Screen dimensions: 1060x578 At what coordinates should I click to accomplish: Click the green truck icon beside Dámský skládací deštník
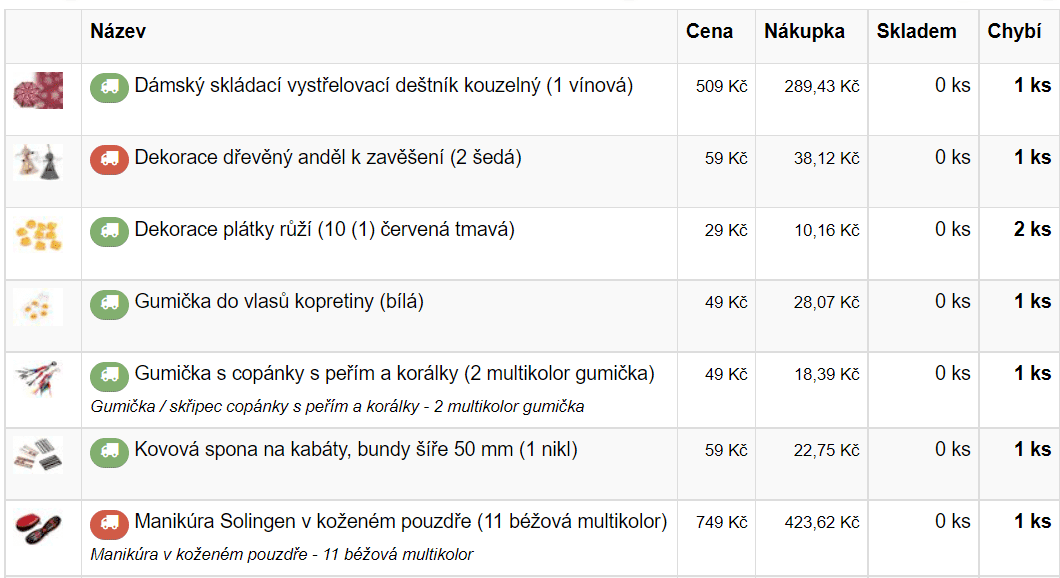110,88
